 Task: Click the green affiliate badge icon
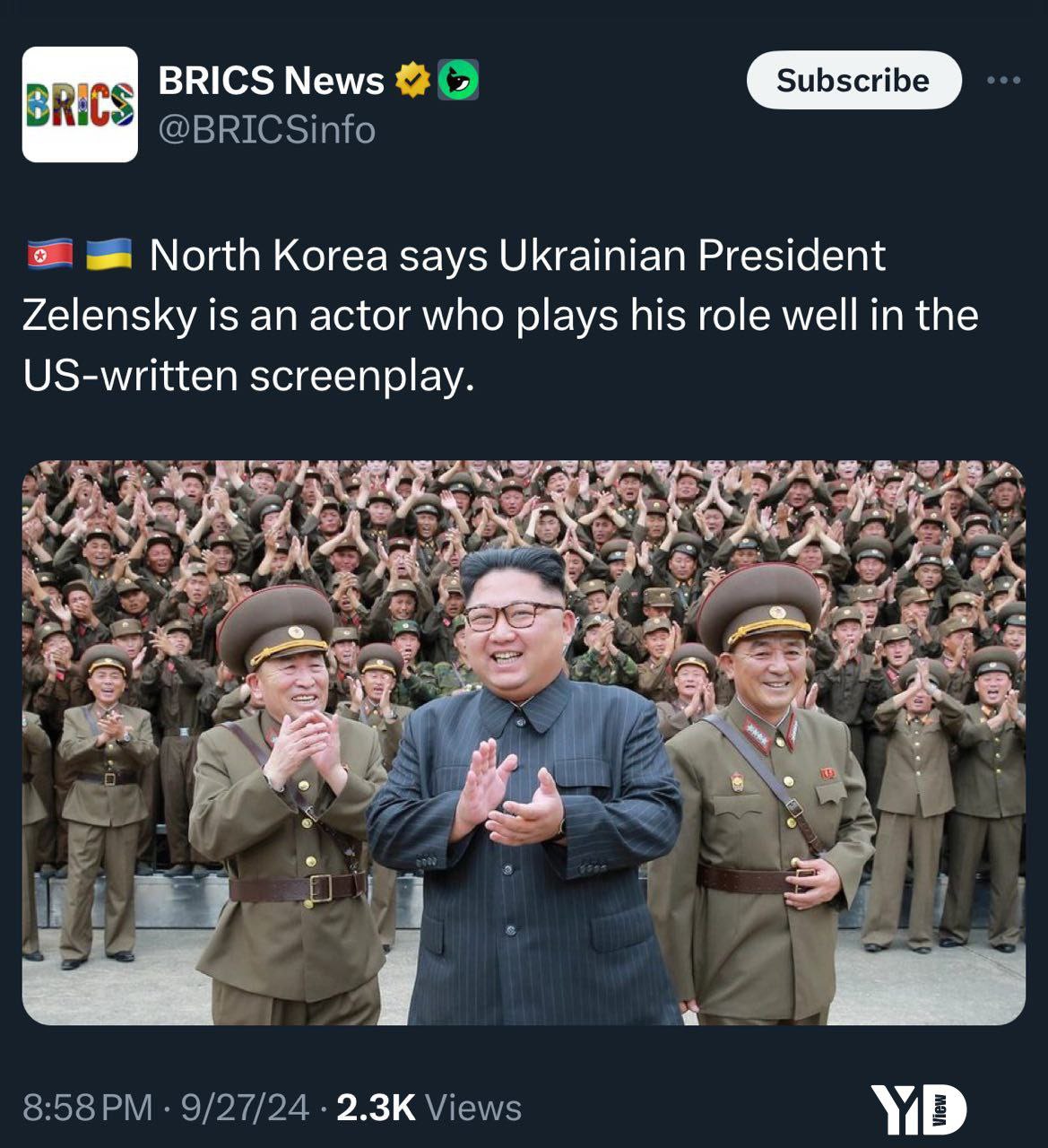pos(457,81)
